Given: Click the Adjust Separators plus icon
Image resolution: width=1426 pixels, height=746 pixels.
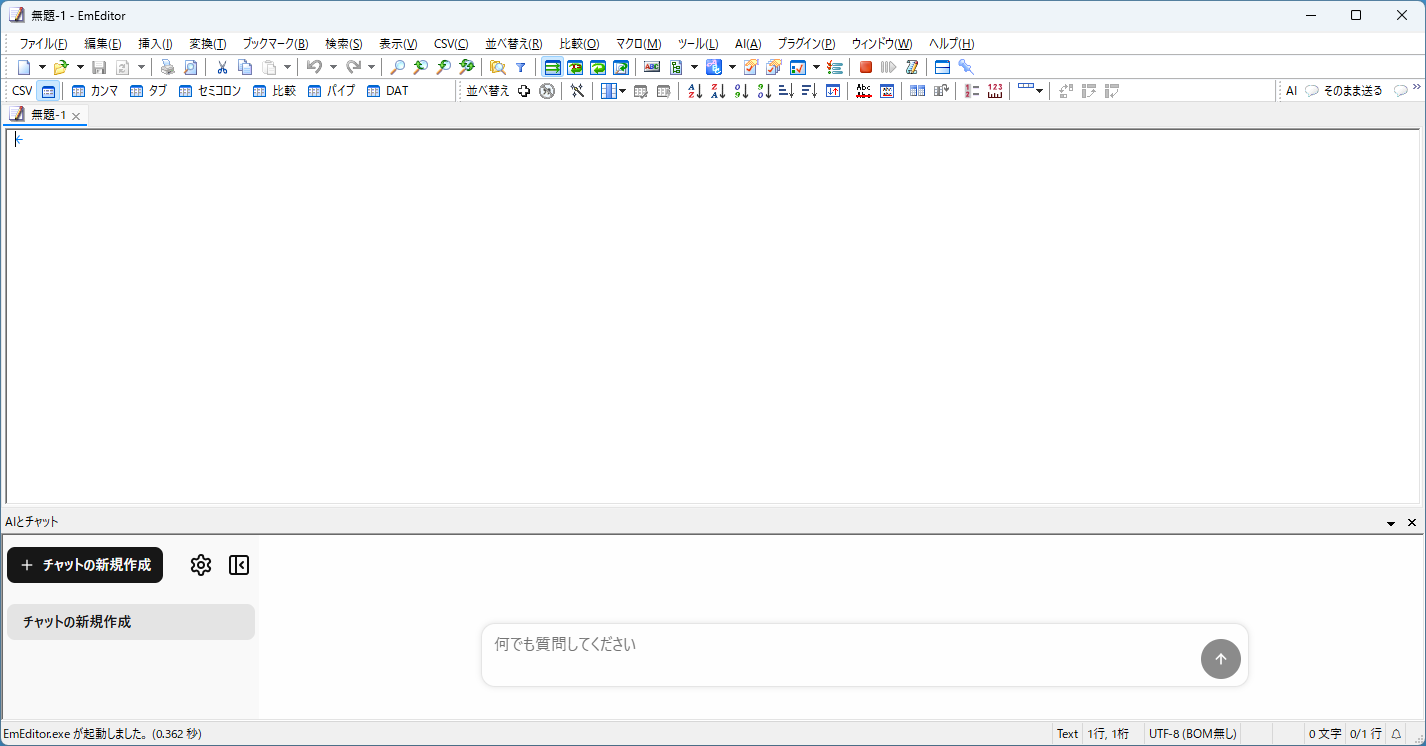Looking at the screenshot, I should [523, 91].
